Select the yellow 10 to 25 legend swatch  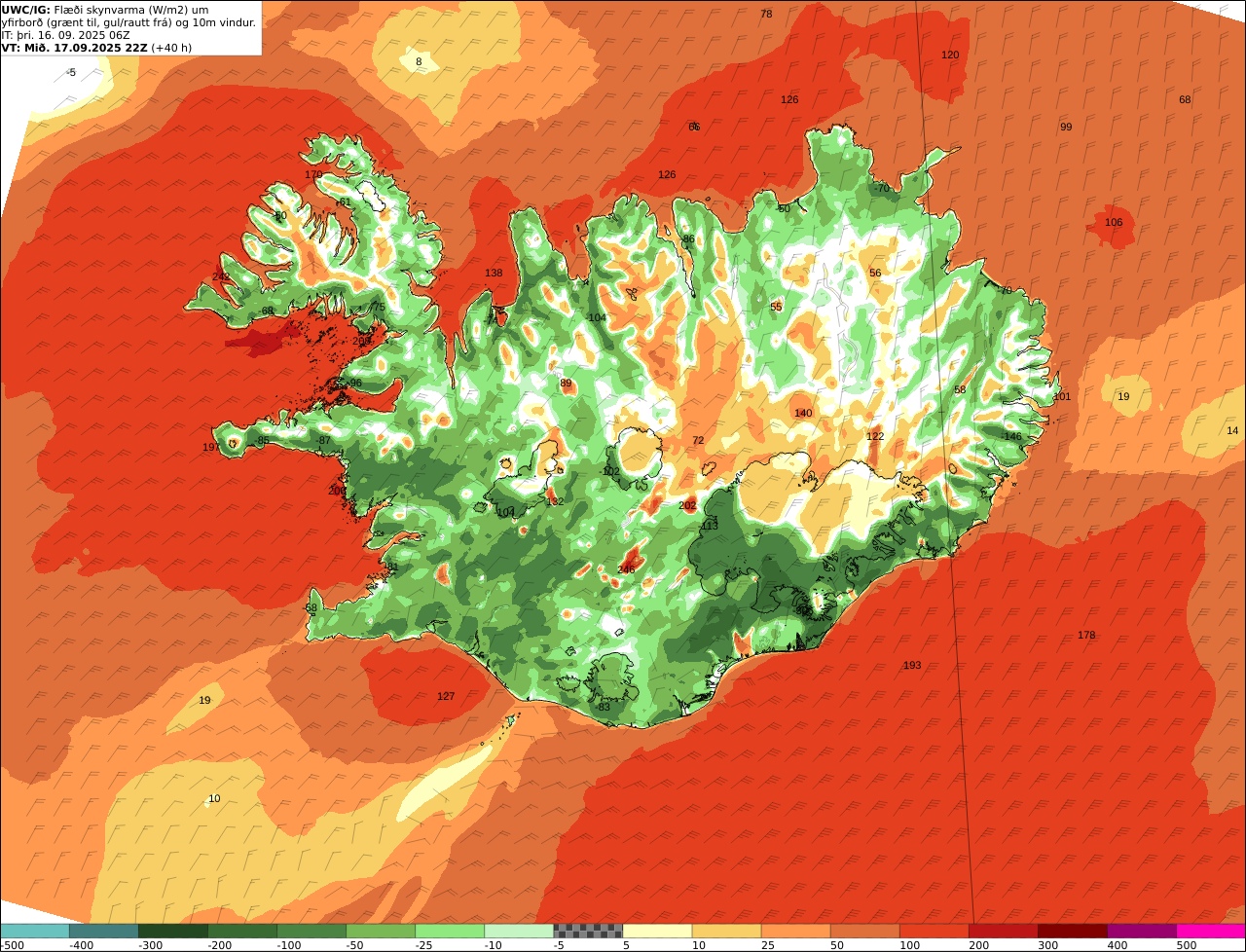pos(726,931)
